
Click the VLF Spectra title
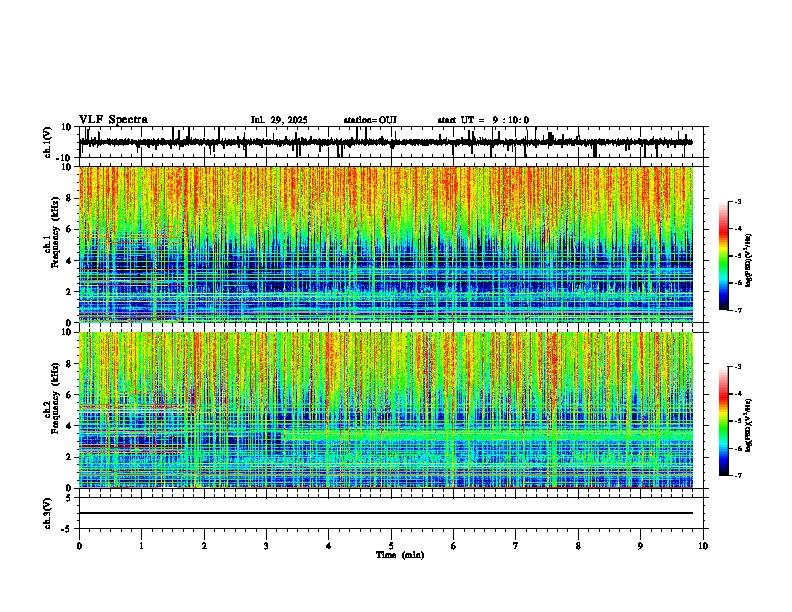point(113,120)
